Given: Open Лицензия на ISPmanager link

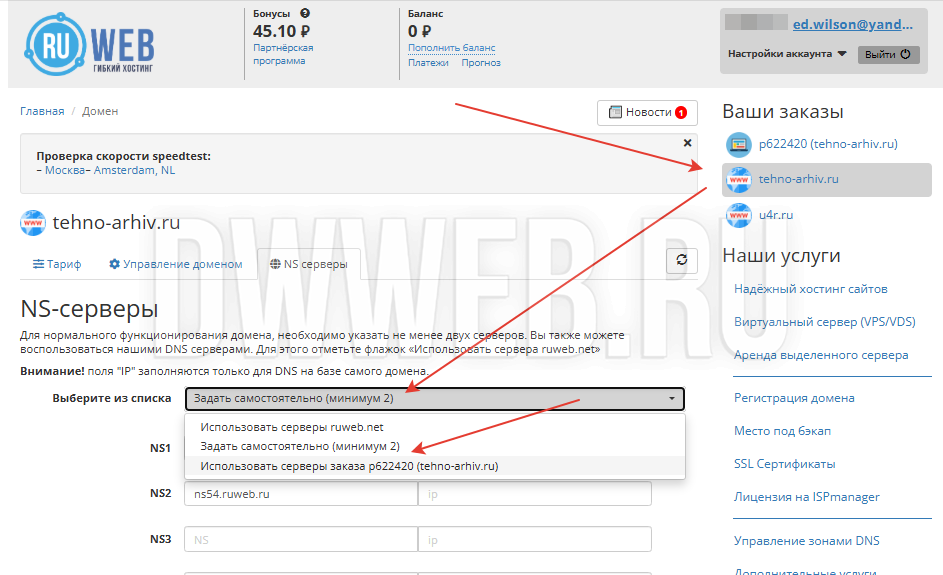Looking at the screenshot, I should (806, 497).
